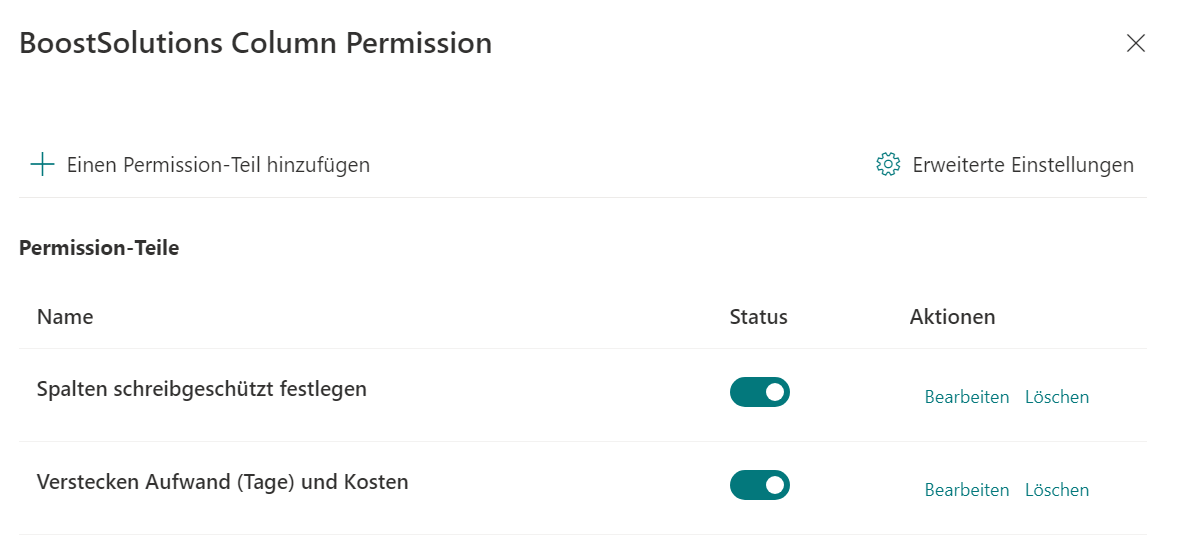This screenshot has width=1180, height=539.
Task: Click the 'Name' column header
Action: [x=65, y=317]
